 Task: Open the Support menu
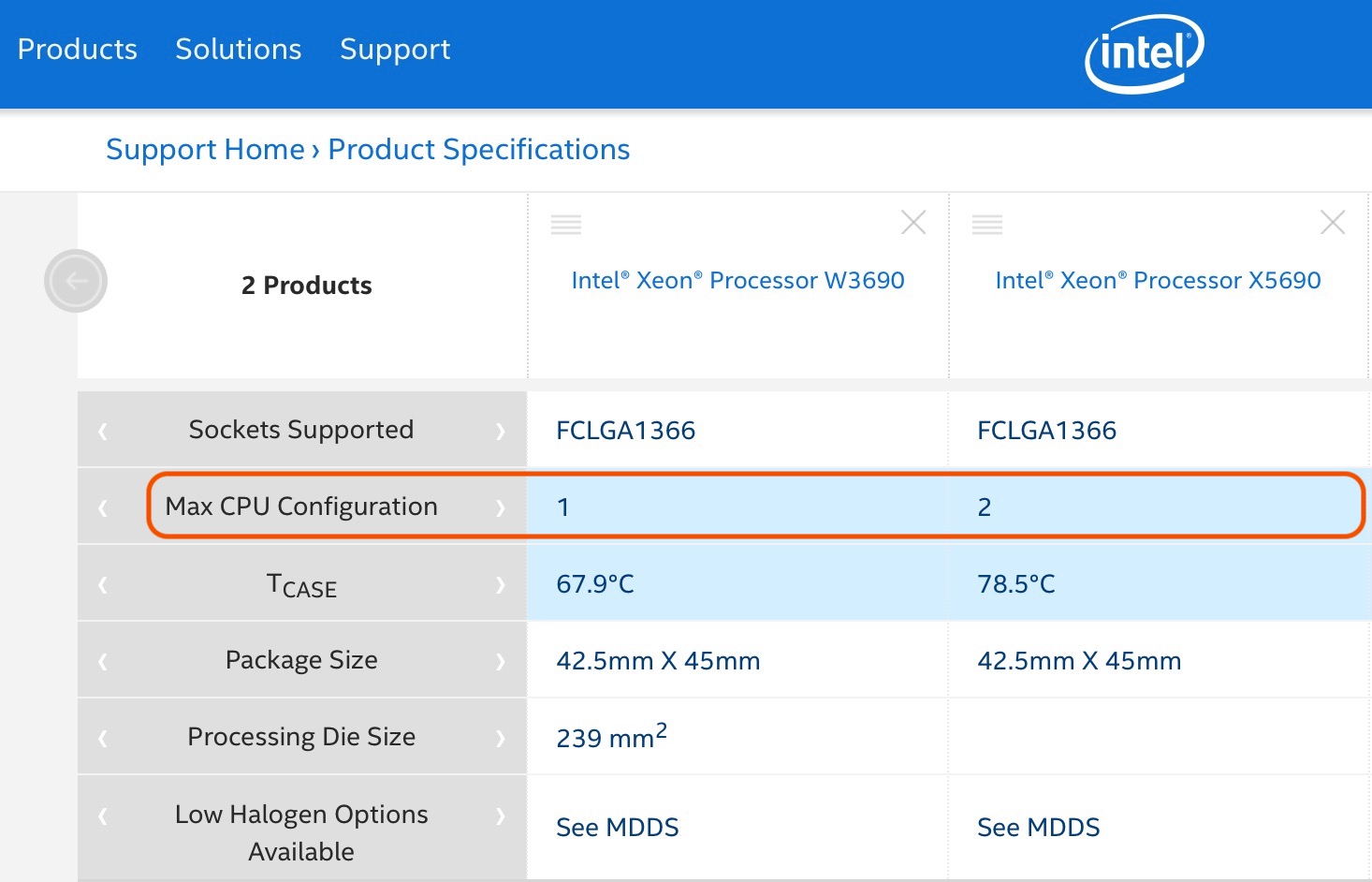pos(395,50)
